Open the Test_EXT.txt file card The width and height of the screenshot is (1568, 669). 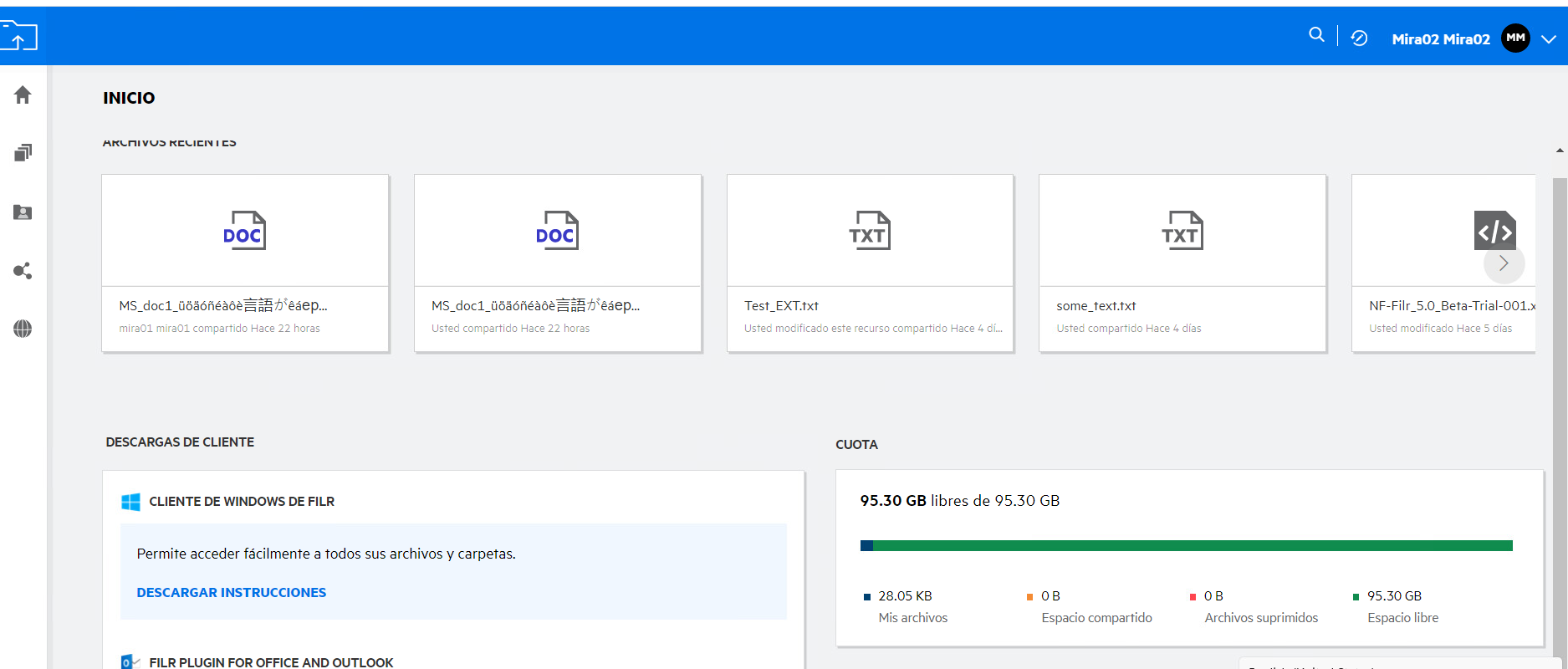870,263
